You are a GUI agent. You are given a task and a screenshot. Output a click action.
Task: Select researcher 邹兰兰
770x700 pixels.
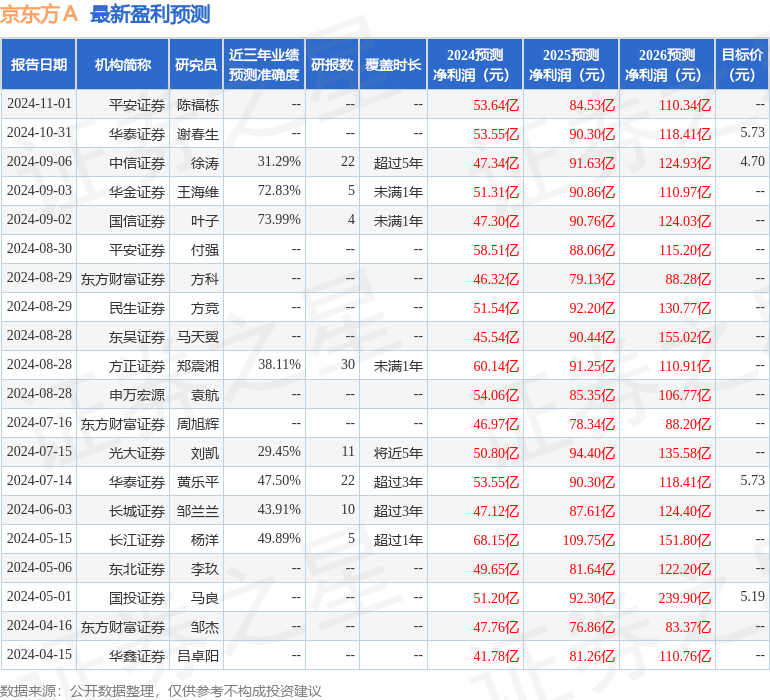pyautogui.click(x=198, y=511)
